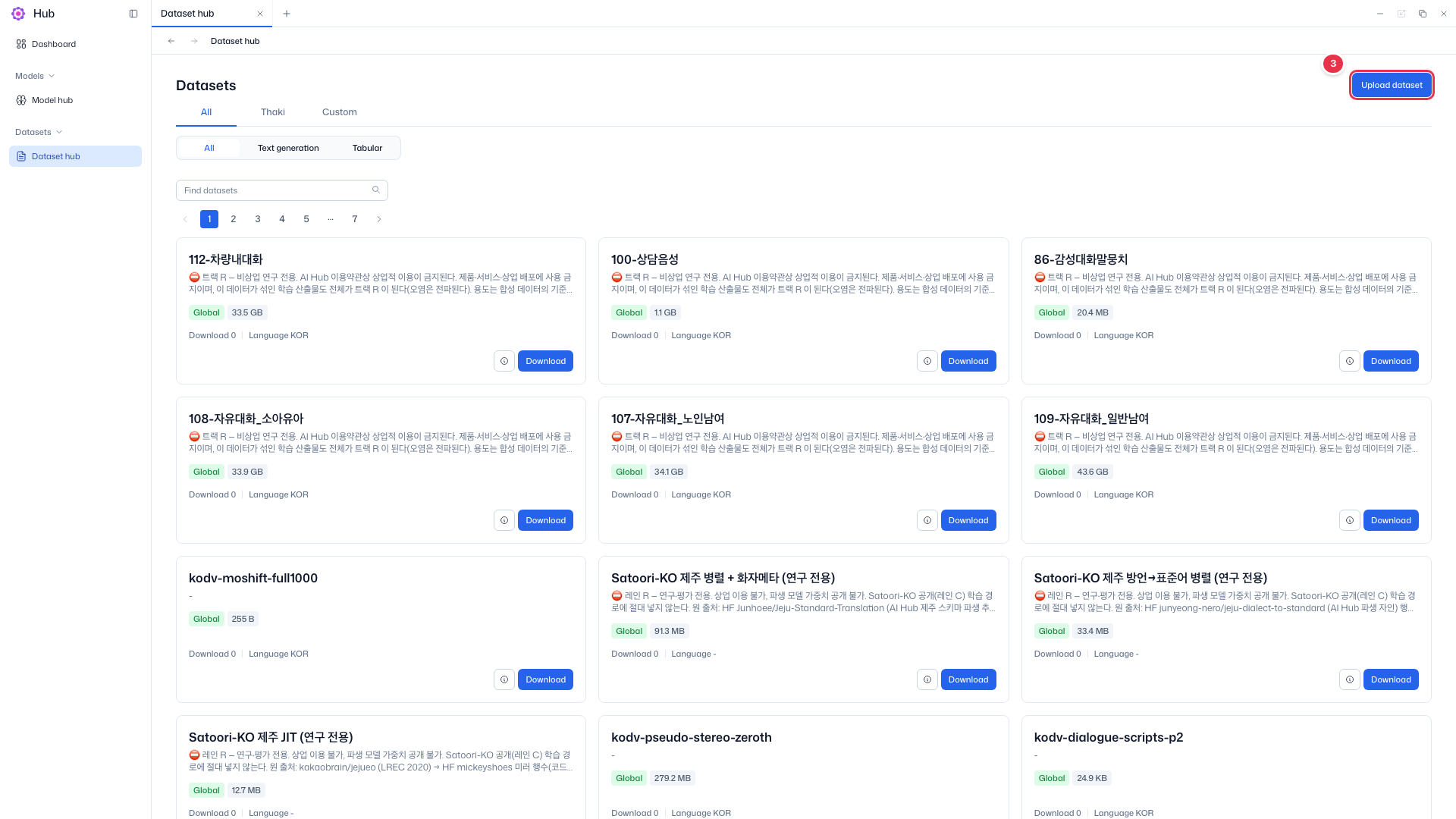This screenshot has width=1456, height=819.
Task: Click the search magnifier icon
Action: coord(376,190)
